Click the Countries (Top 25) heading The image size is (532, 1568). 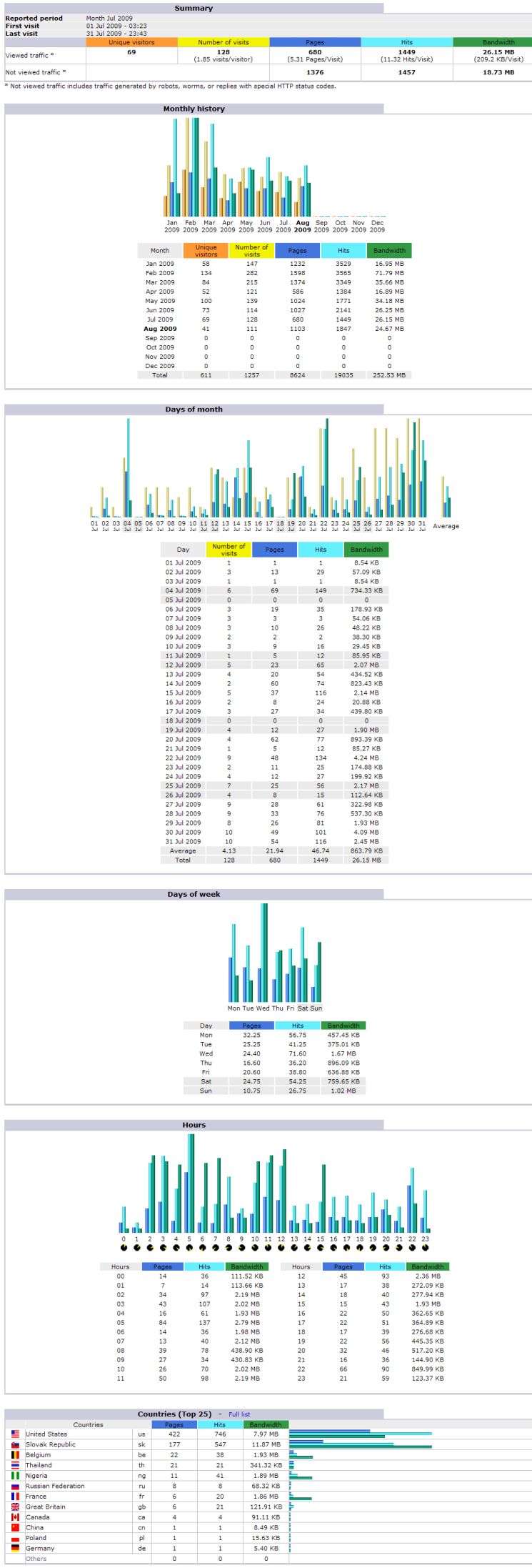(175, 1414)
